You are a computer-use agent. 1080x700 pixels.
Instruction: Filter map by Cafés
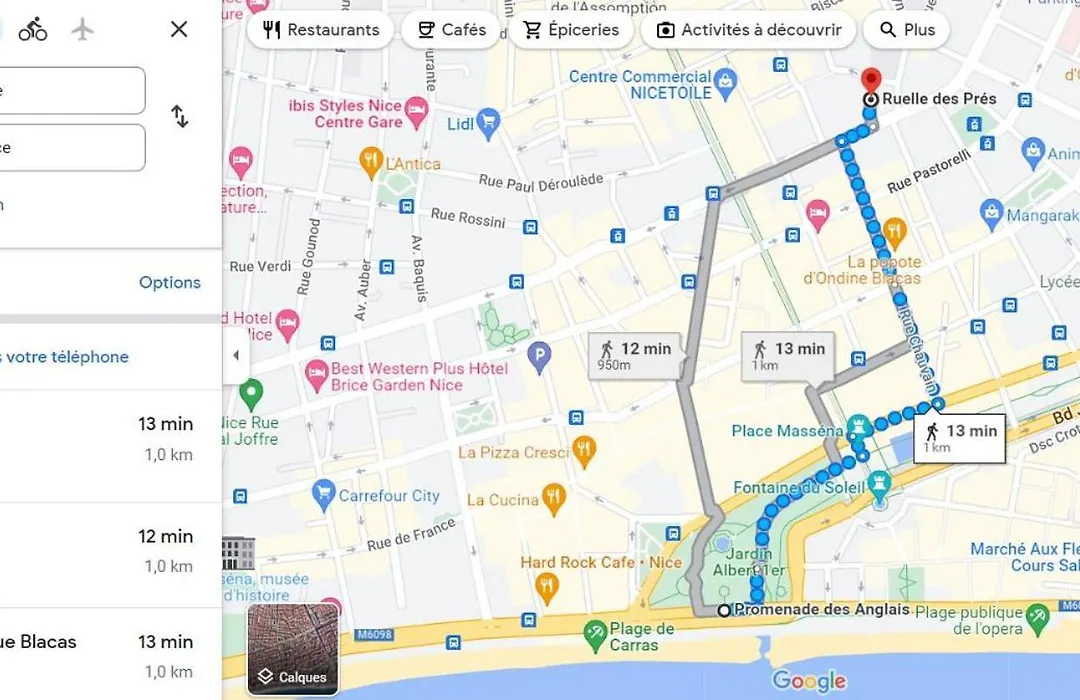[451, 30]
